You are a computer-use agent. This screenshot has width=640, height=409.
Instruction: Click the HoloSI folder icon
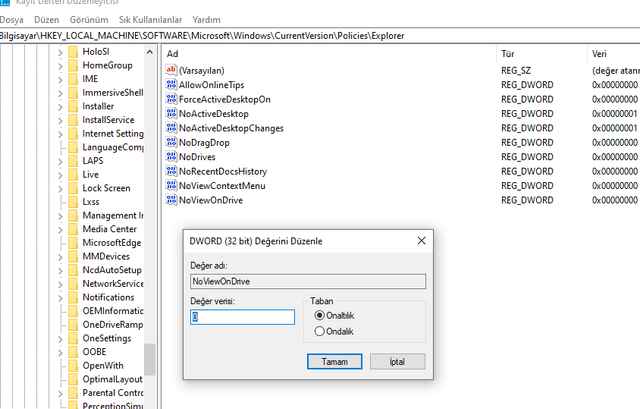pyautogui.click(x=73, y=51)
